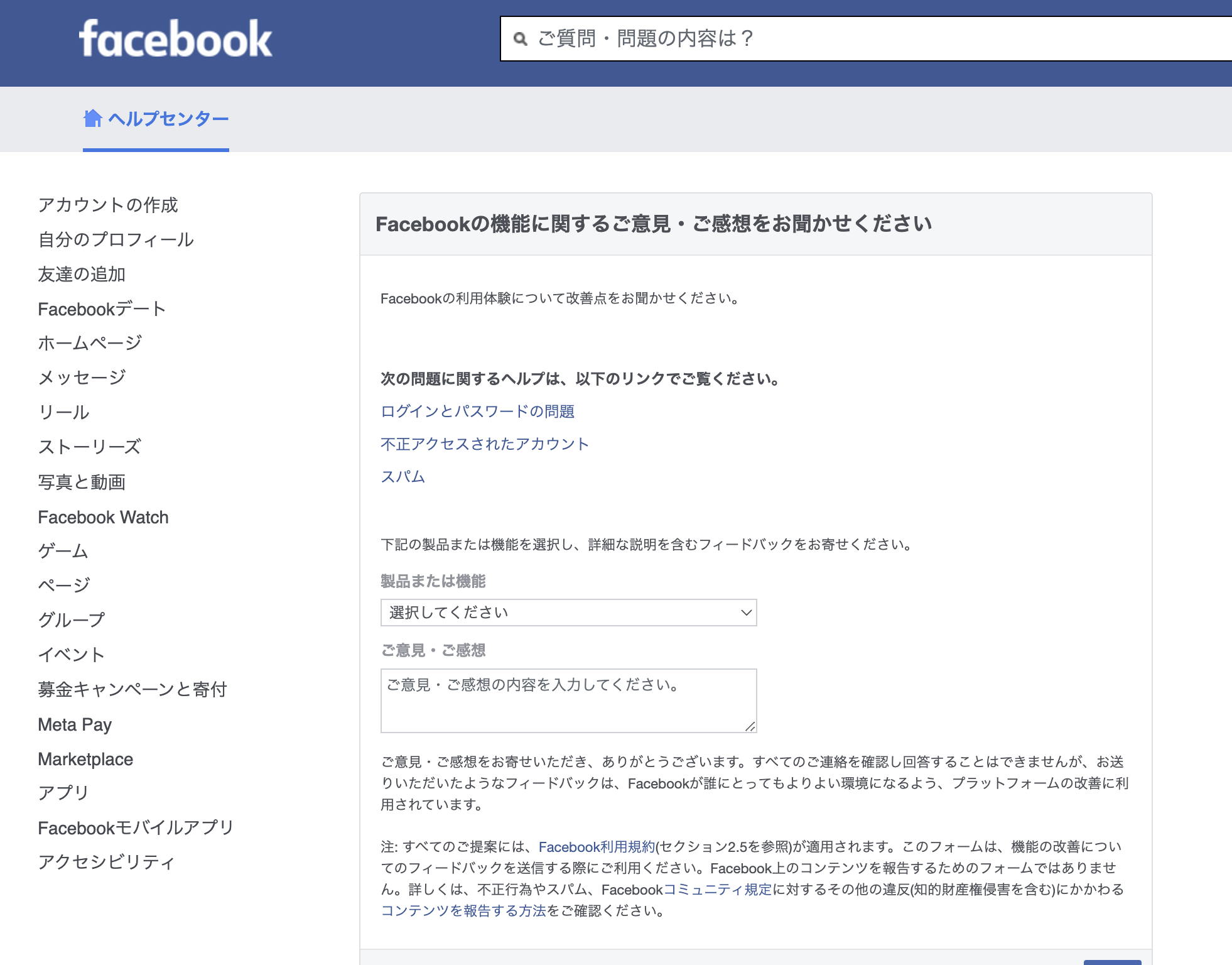Viewport: 1232px width, 965px height.
Task: Go to 募金キャンペーンと寄付 topic
Action: pos(132,689)
